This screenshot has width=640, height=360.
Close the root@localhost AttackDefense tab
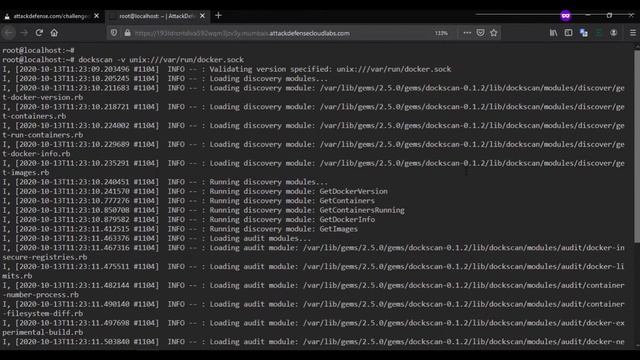[202, 16]
